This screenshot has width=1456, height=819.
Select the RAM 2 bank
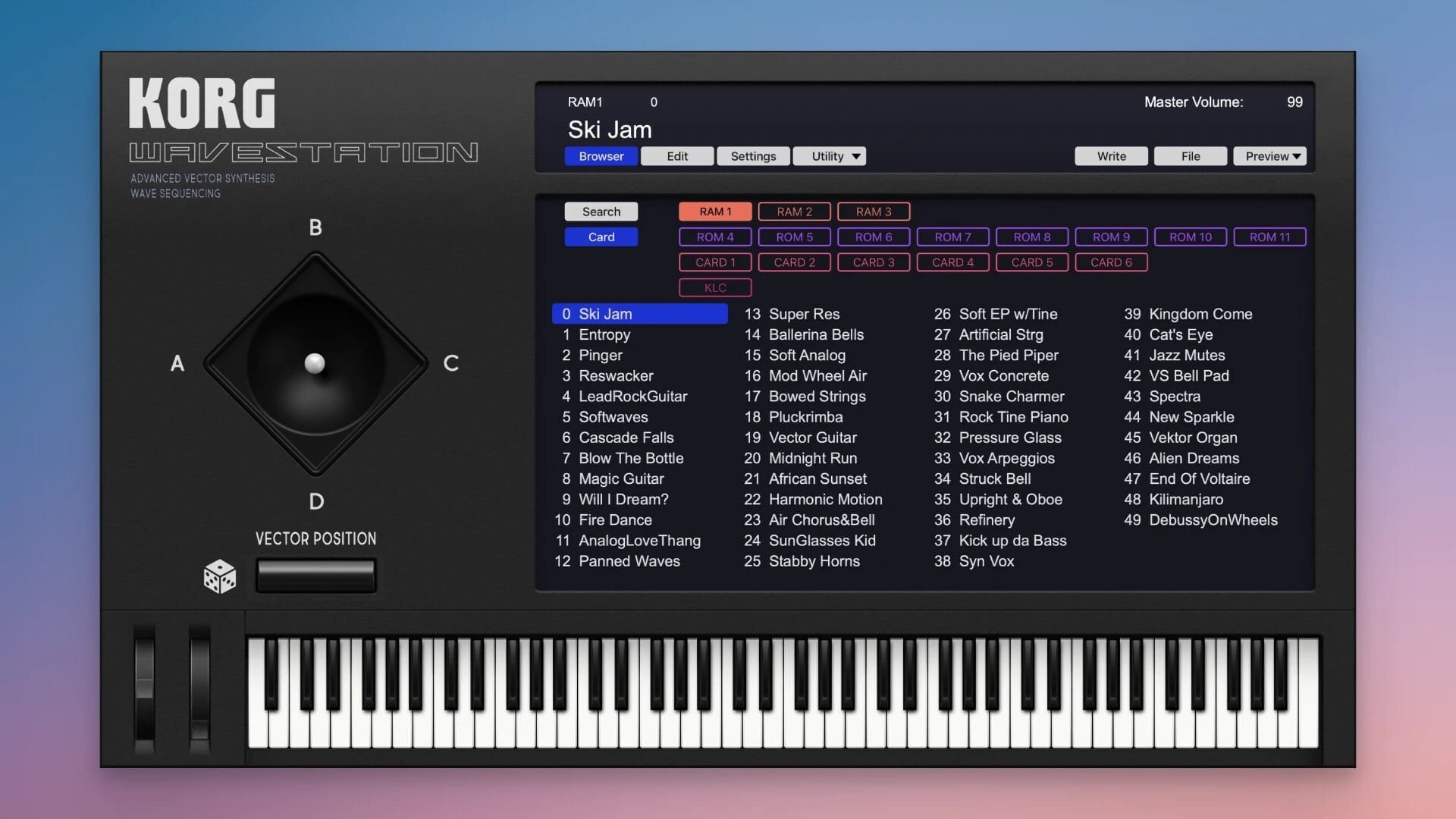[x=794, y=212]
